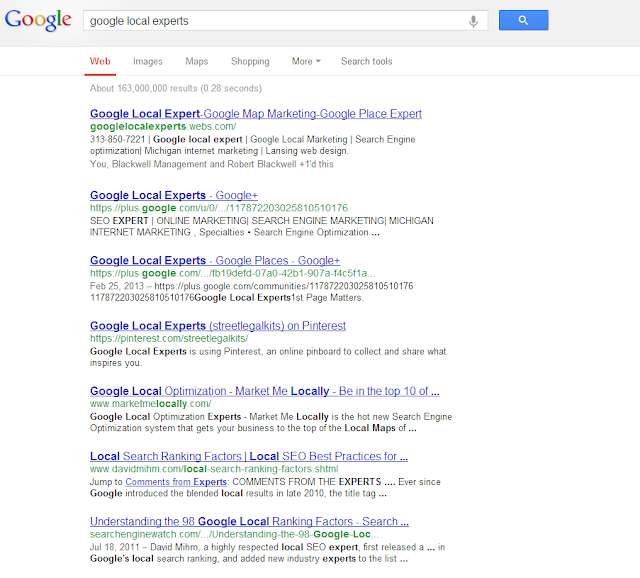Select the Web tab
This screenshot has width=640, height=578.
(100, 61)
